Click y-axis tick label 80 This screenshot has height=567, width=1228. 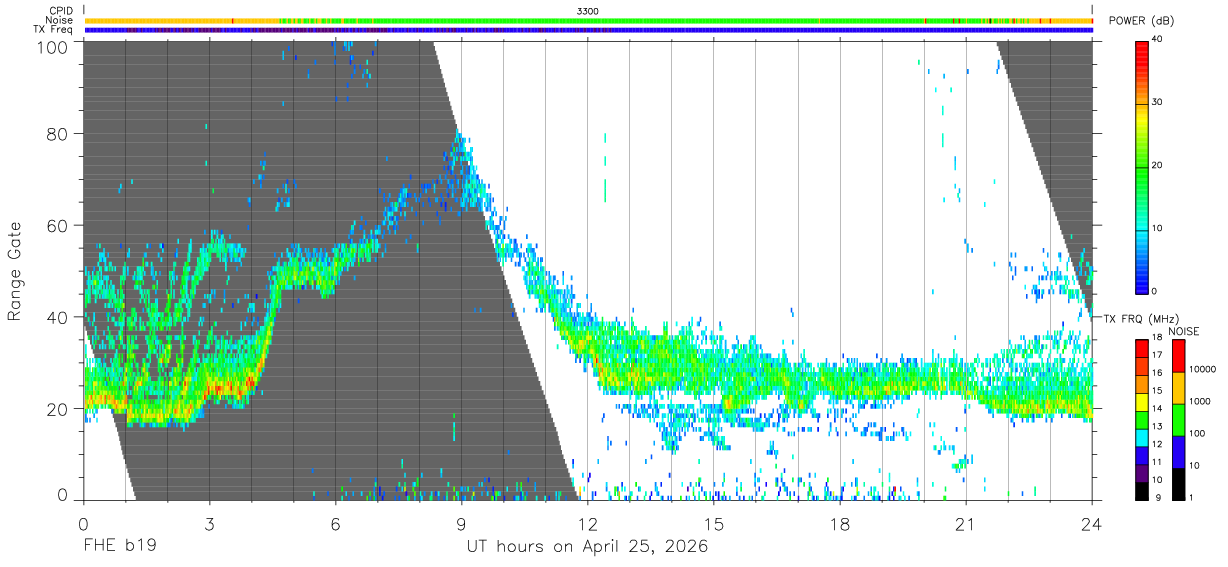point(58,133)
